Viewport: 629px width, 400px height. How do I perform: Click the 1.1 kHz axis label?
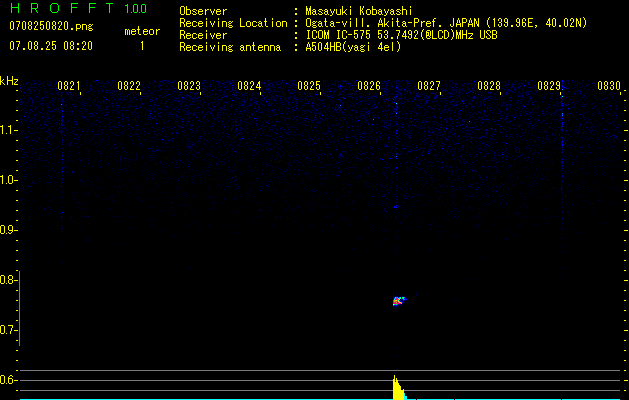pyautogui.click(x=9, y=130)
